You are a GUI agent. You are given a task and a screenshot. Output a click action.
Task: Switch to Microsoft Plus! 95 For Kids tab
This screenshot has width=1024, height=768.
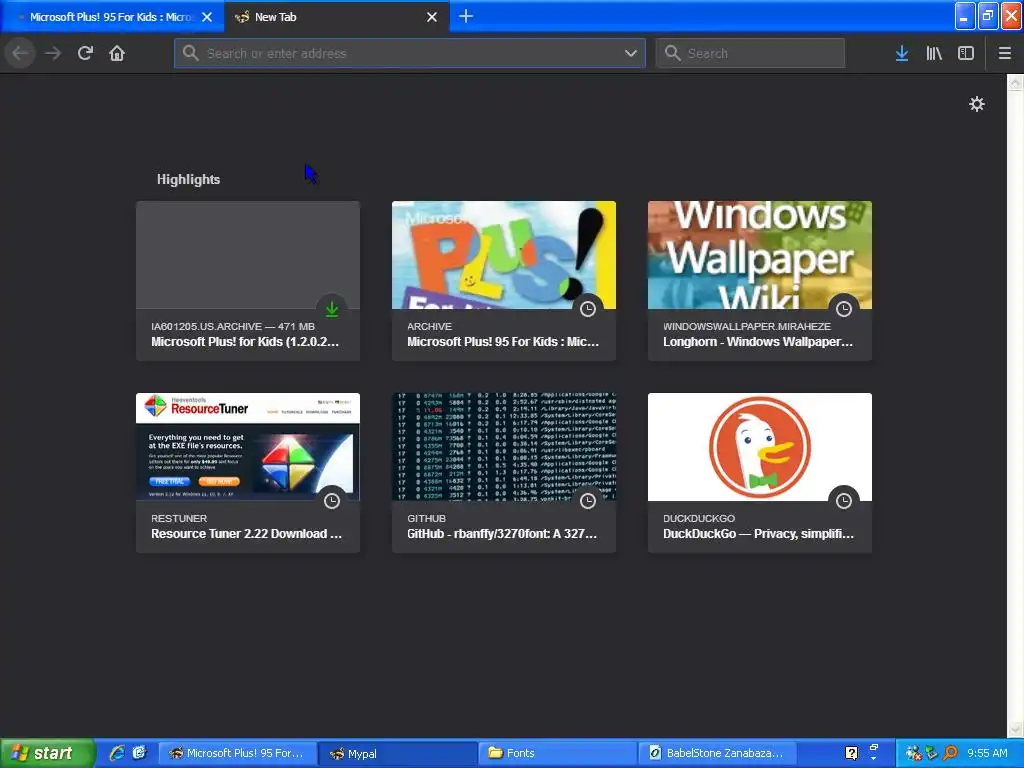[112, 17]
